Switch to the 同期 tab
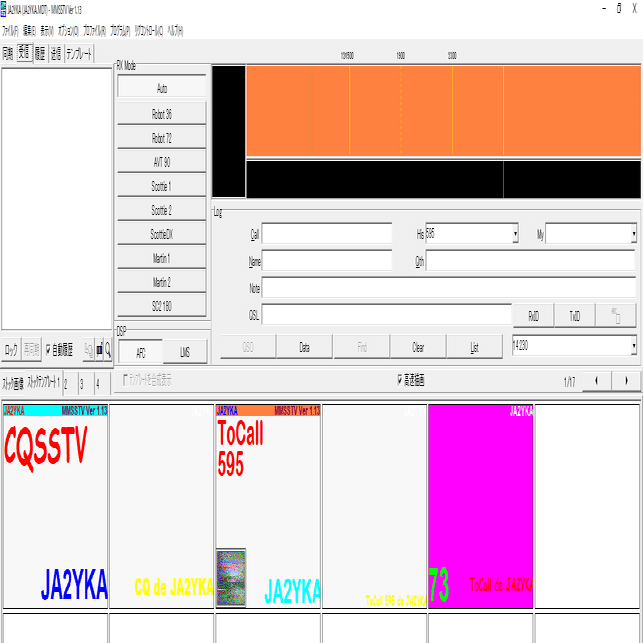643x643 pixels. point(8,53)
